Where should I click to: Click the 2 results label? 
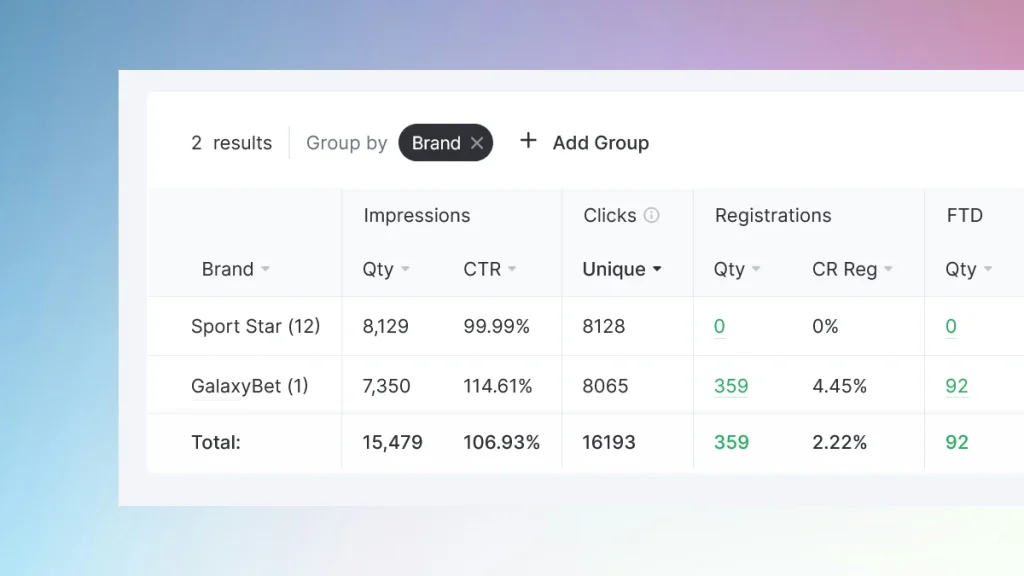click(x=231, y=143)
